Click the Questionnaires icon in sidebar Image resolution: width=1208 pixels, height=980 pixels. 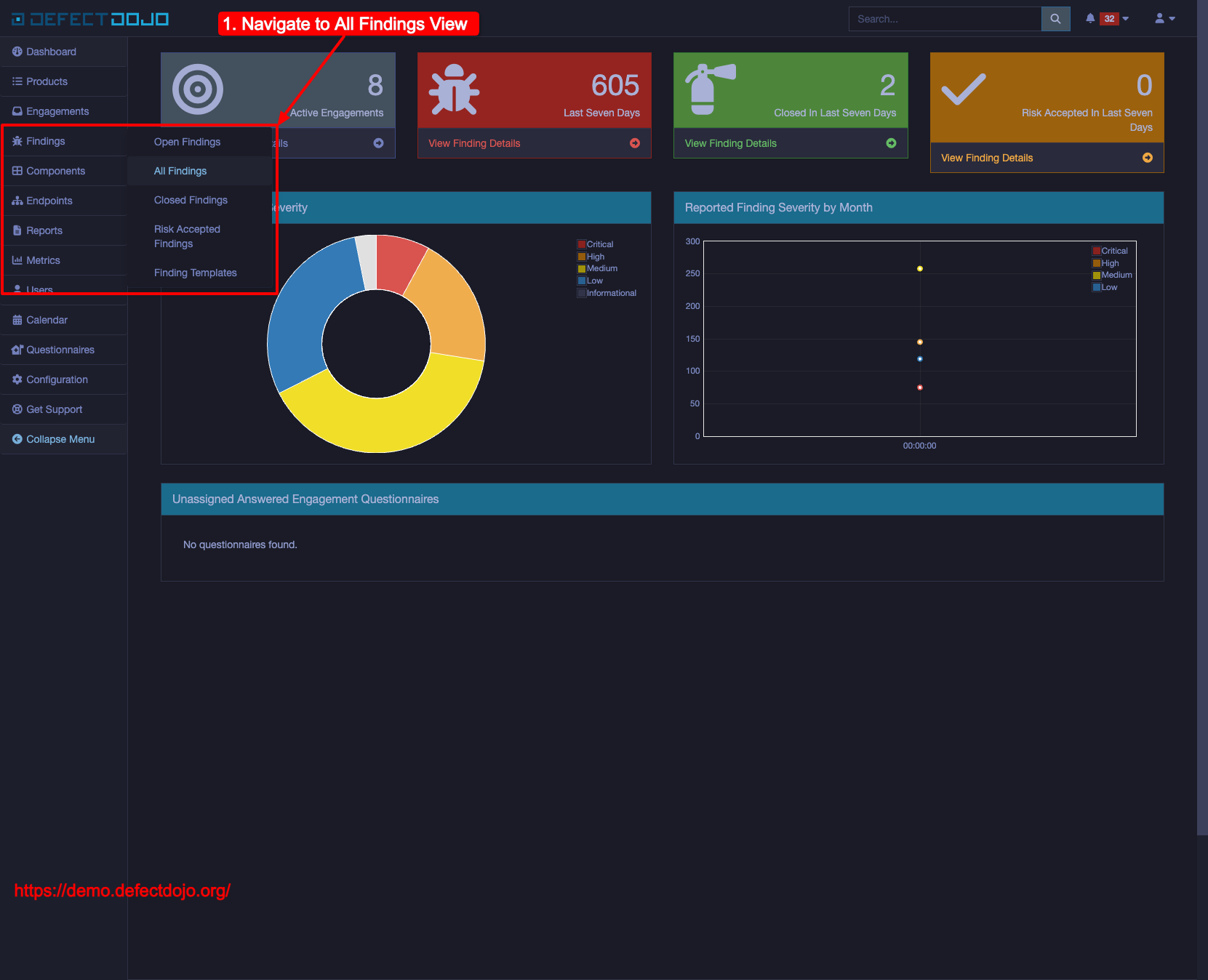coord(17,350)
